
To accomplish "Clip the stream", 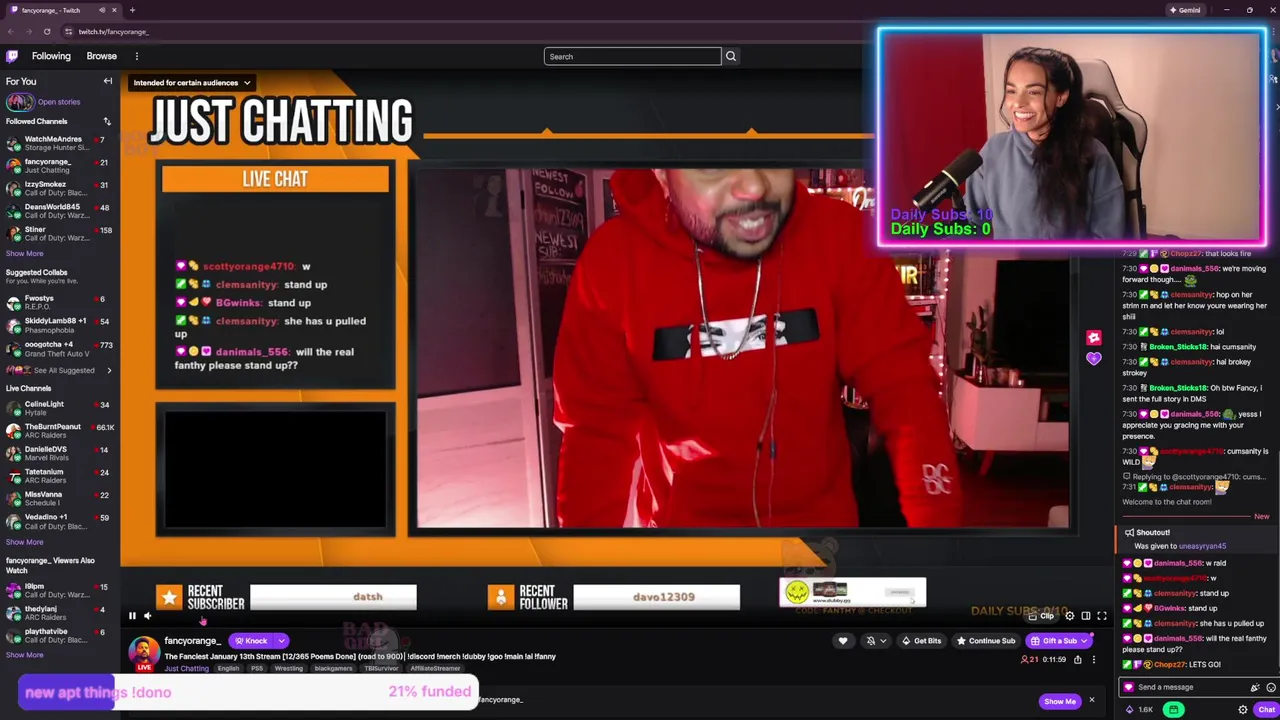I will pos(1041,616).
